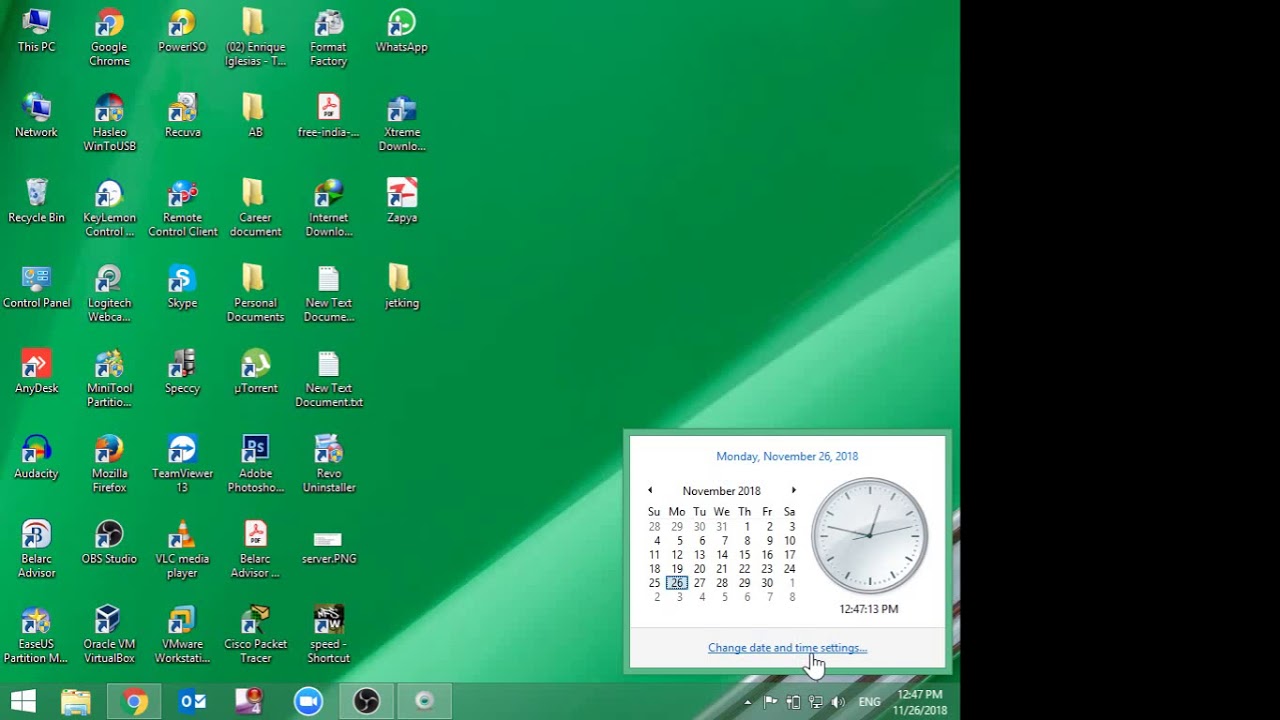Select the Recycle Bin
This screenshot has height=720, width=1280.
pos(36,201)
